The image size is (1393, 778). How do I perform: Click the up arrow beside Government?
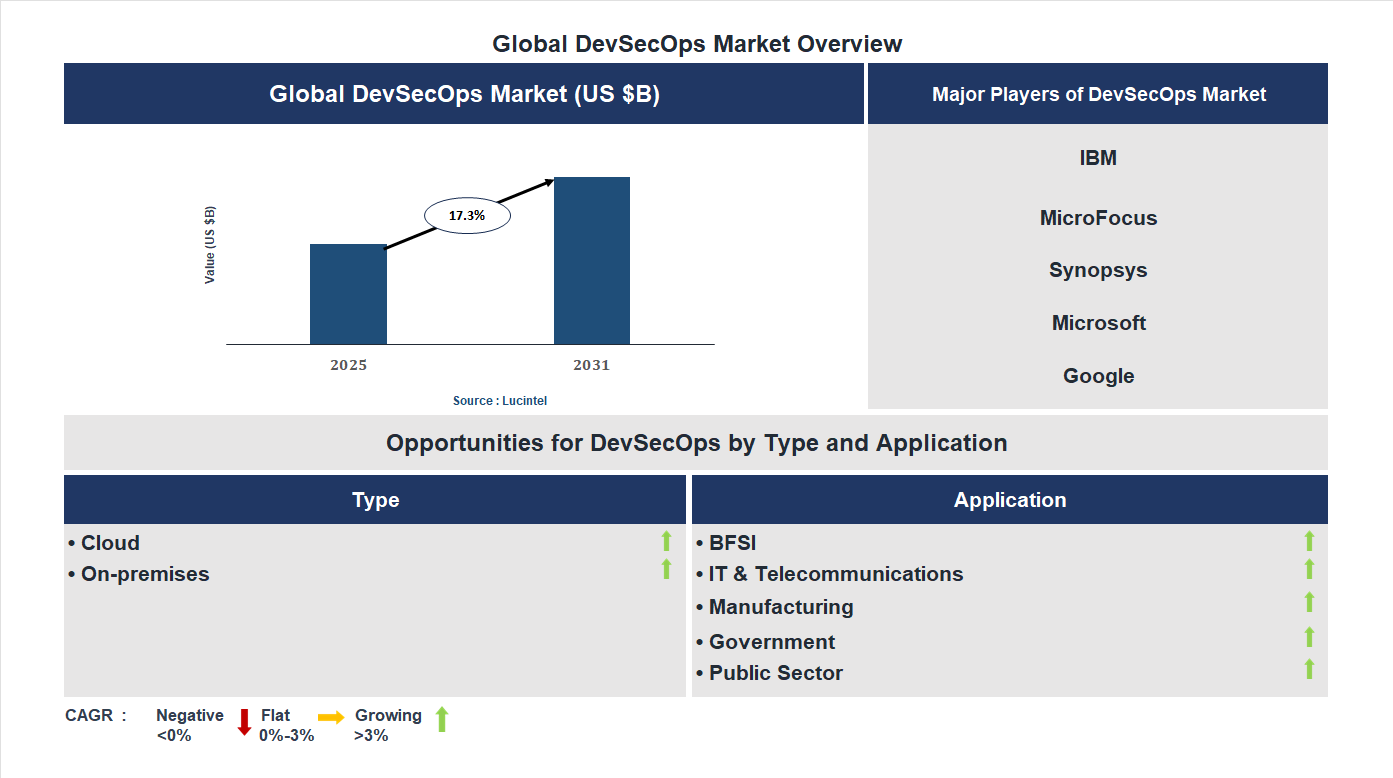pyautogui.click(x=1310, y=636)
